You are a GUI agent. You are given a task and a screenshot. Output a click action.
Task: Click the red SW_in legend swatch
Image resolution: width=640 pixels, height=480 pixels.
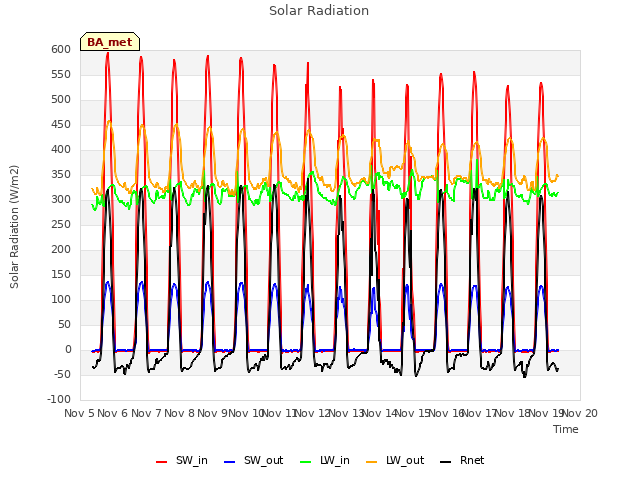tap(162, 462)
